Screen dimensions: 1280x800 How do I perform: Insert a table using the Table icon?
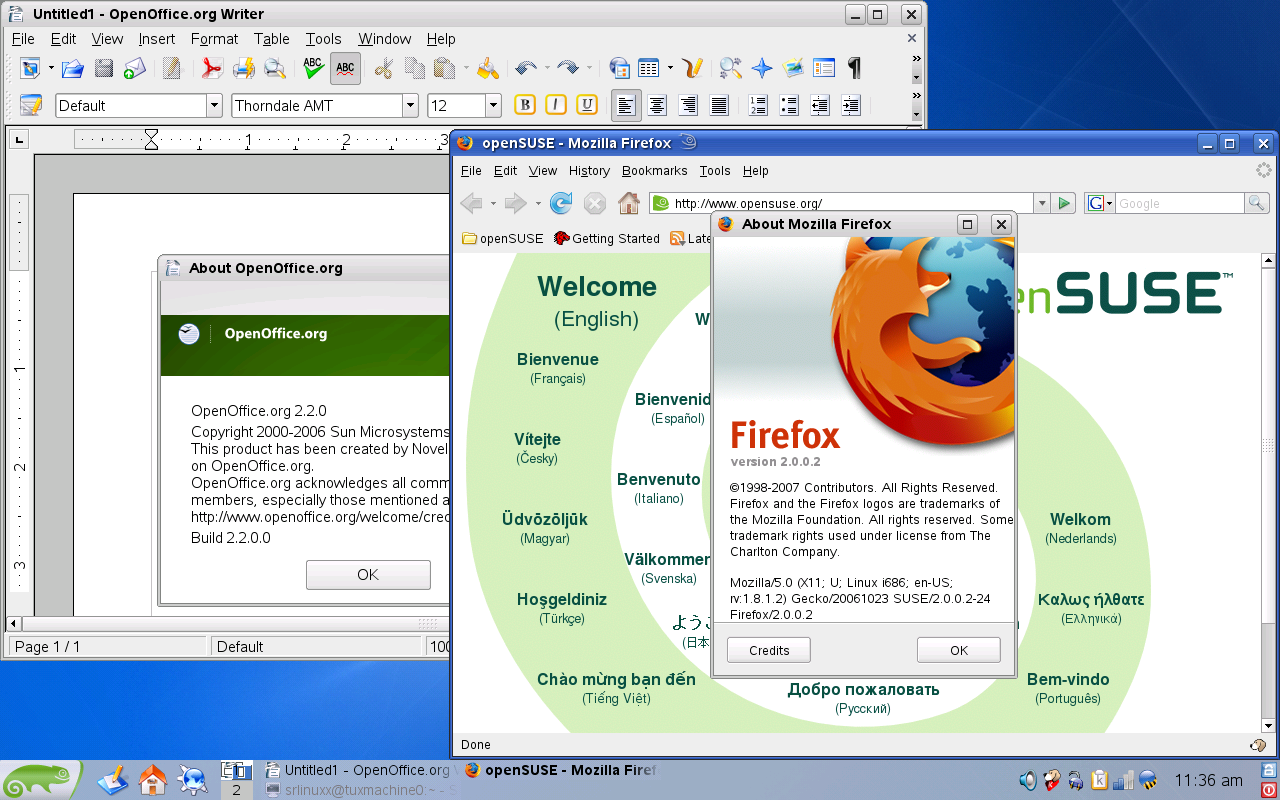(649, 68)
